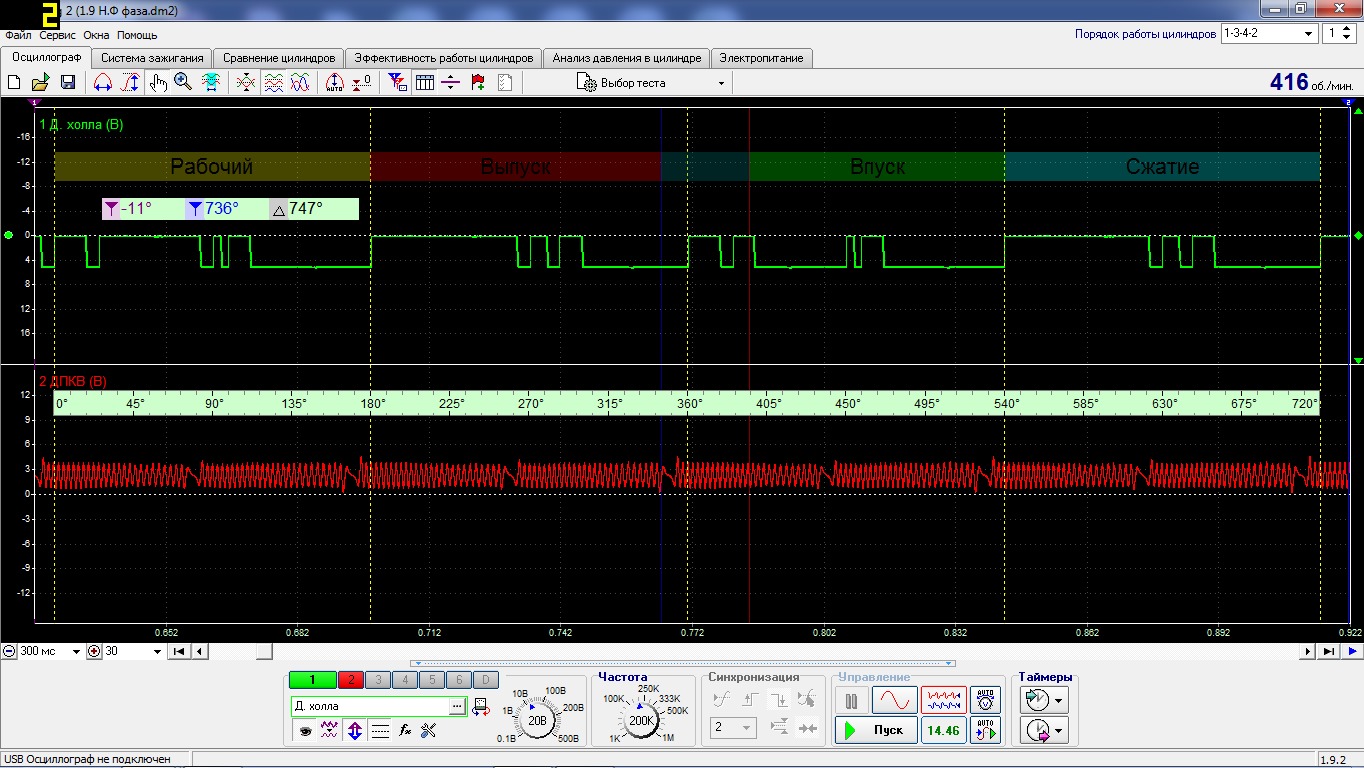
Task: Enable channel 3 button
Action: 378,680
